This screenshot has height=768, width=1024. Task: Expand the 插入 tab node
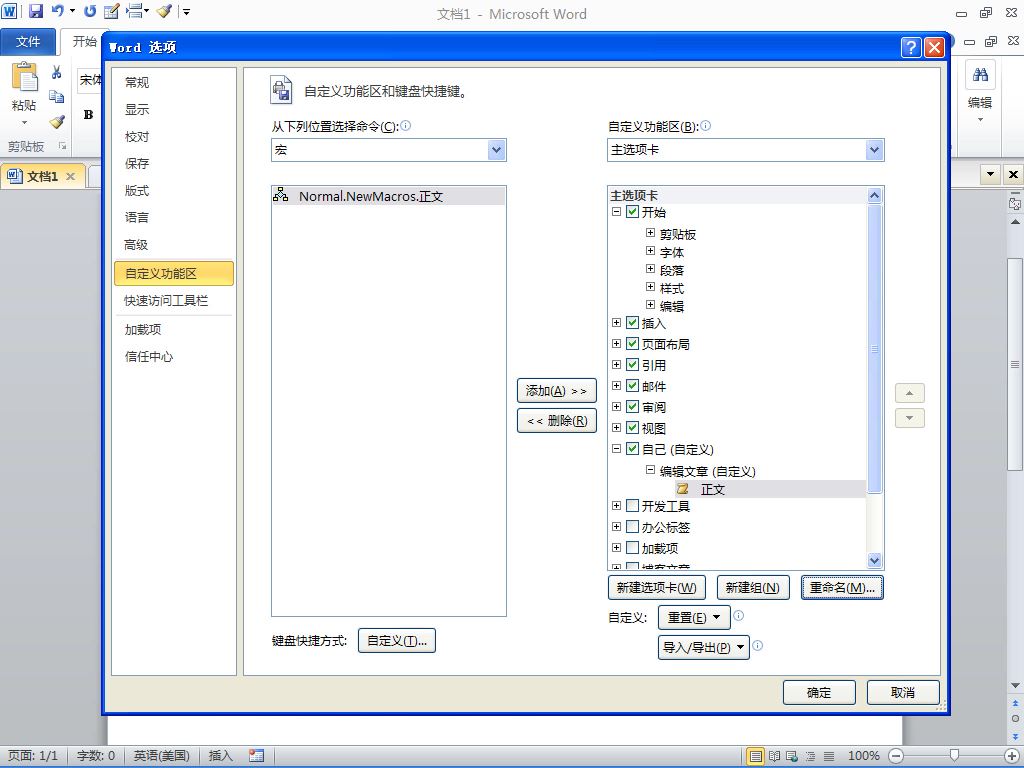pos(616,323)
